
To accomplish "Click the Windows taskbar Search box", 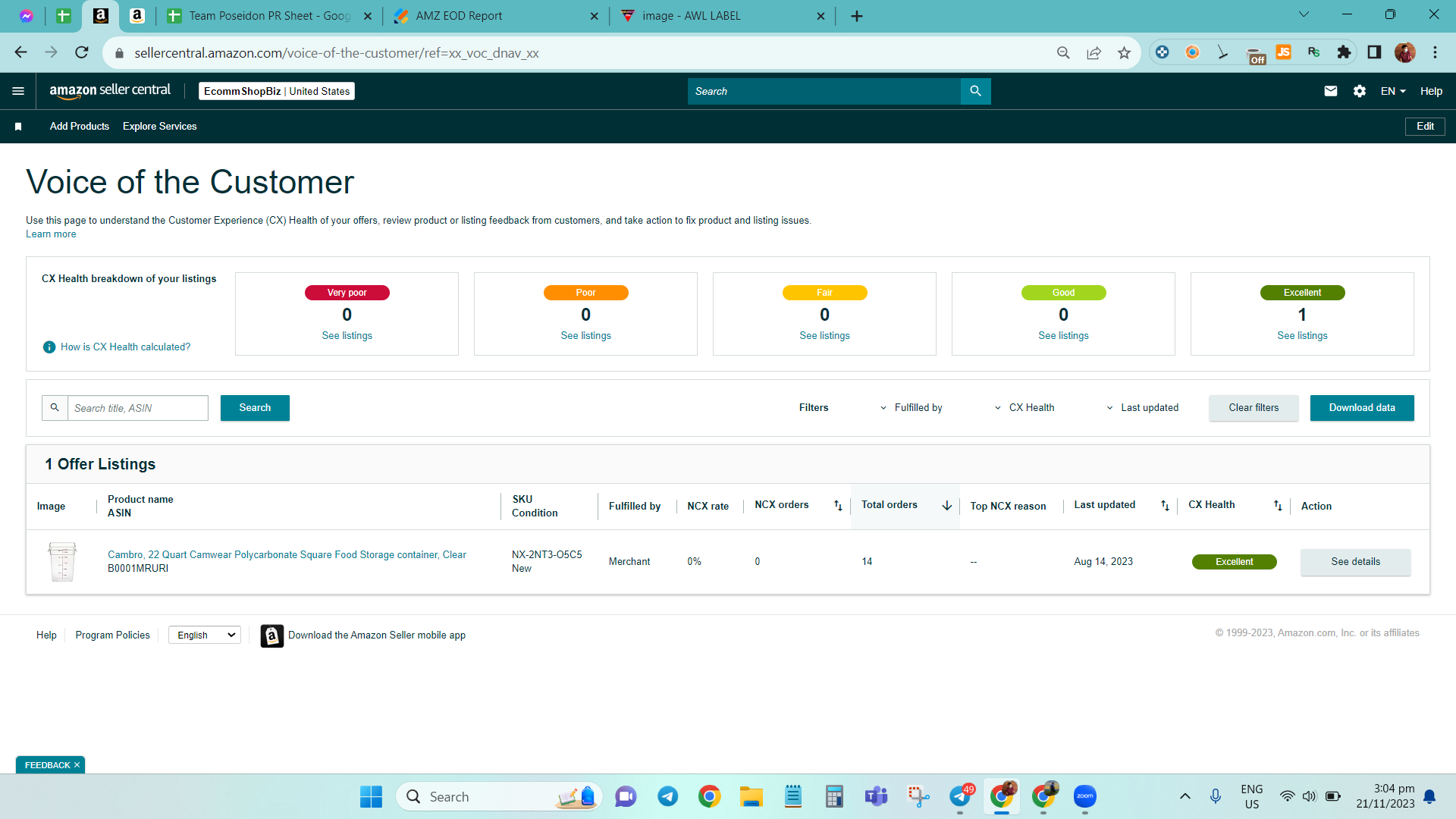I will [499, 796].
